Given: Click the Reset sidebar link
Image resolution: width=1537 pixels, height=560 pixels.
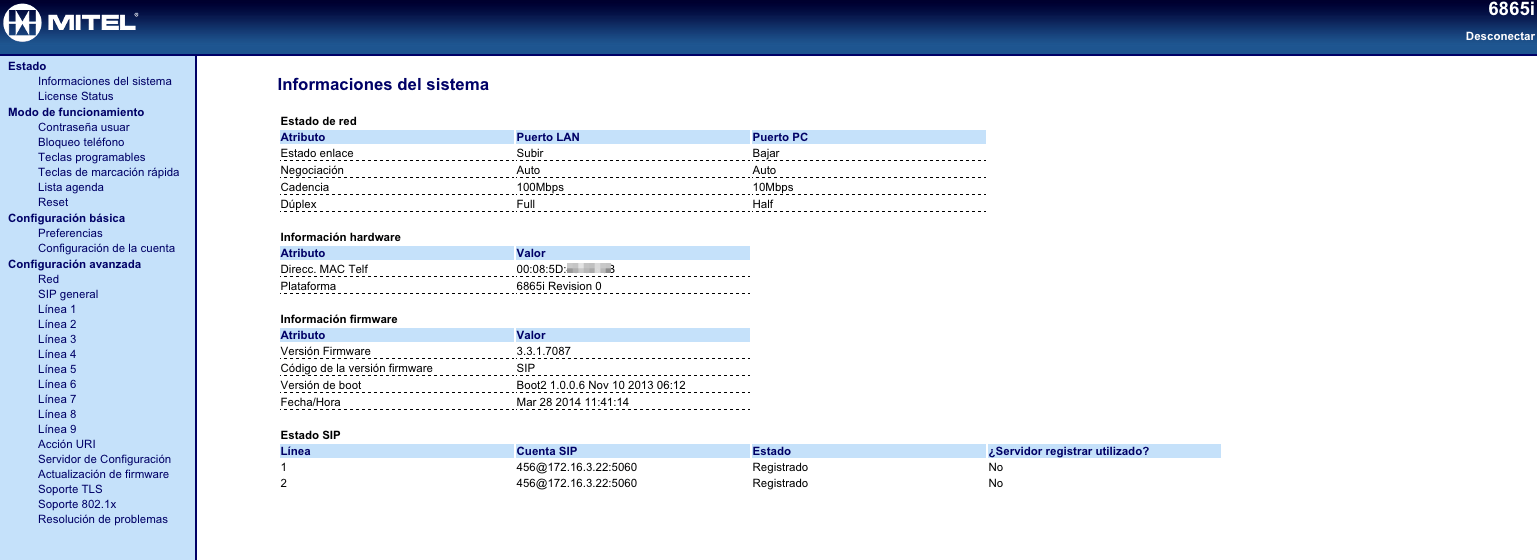Looking at the screenshot, I should click(x=53, y=202).
